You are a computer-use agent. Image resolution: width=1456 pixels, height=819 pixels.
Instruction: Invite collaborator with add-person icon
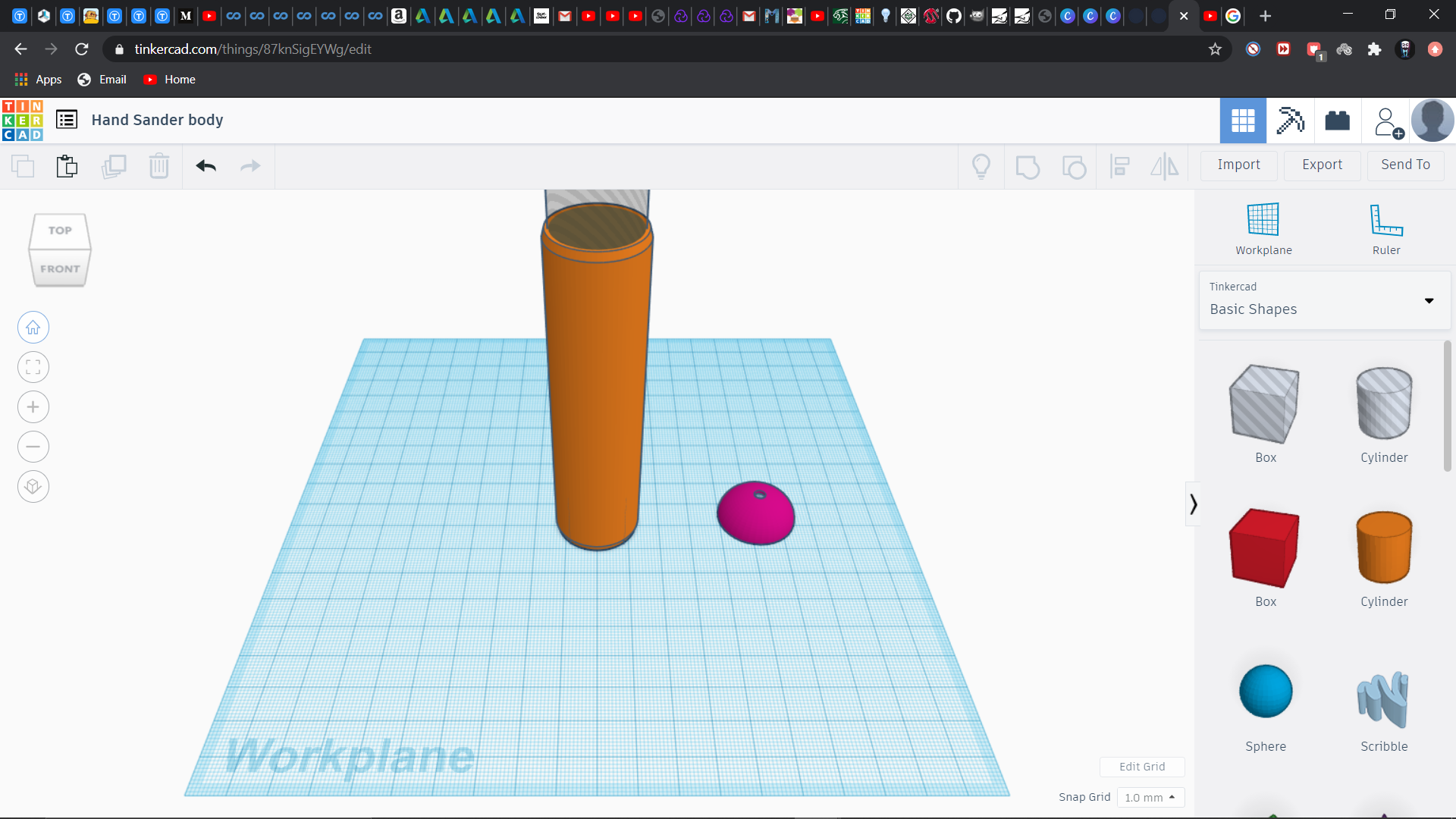(x=1388, y=121)
